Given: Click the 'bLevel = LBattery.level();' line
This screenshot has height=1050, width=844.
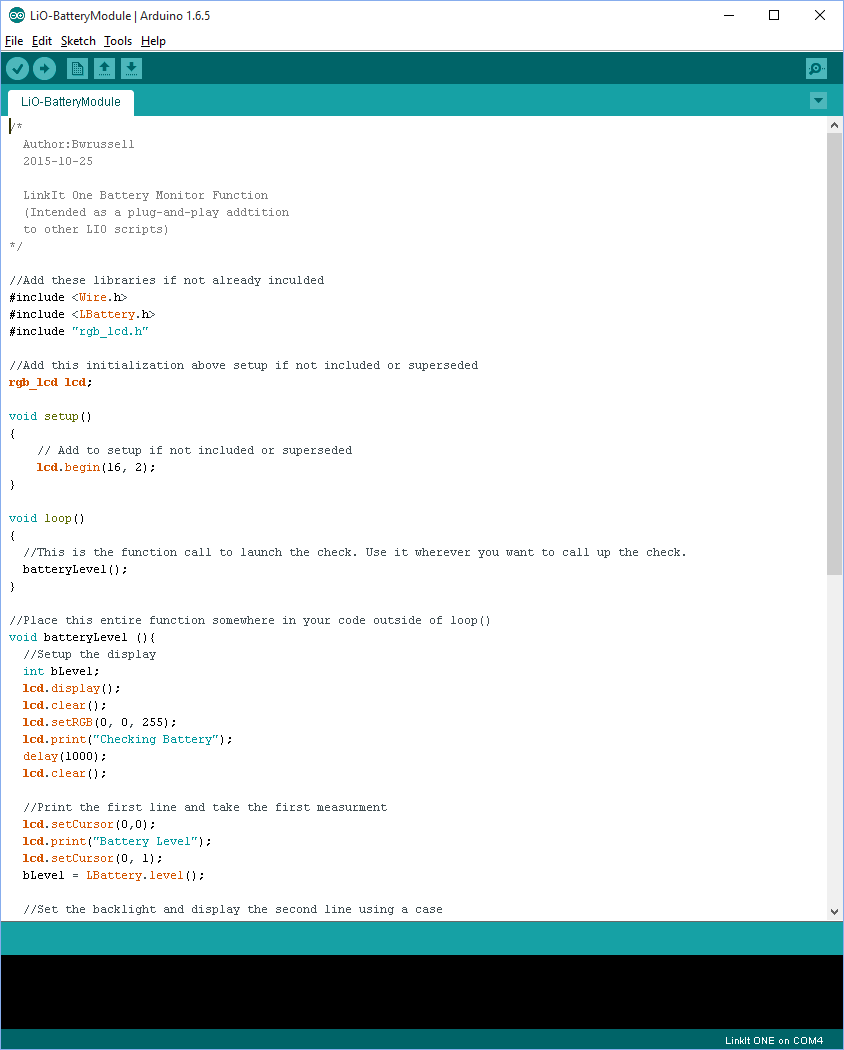Looking at the screenshot, I should [114, 875].
